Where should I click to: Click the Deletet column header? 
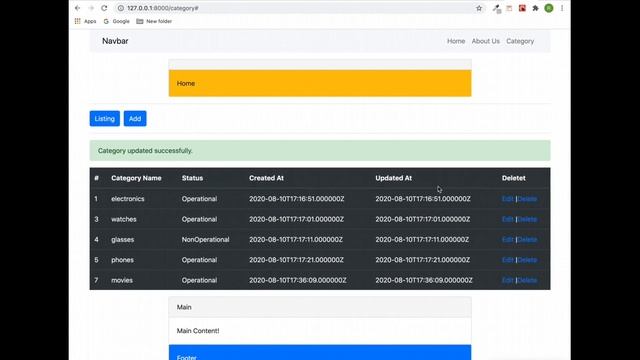tap(513, 178)
